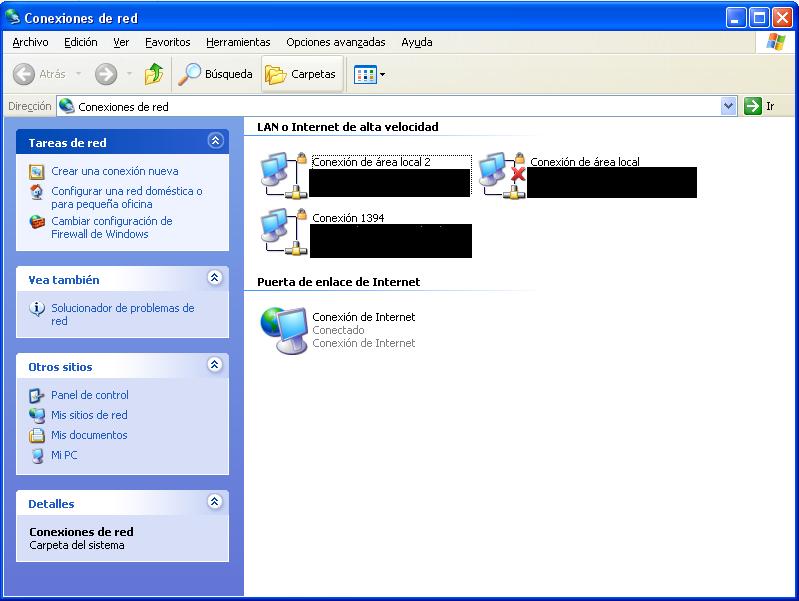Open Solucionador de problemas de red
The image size is (799, 601).
click(x=123, y=315)
